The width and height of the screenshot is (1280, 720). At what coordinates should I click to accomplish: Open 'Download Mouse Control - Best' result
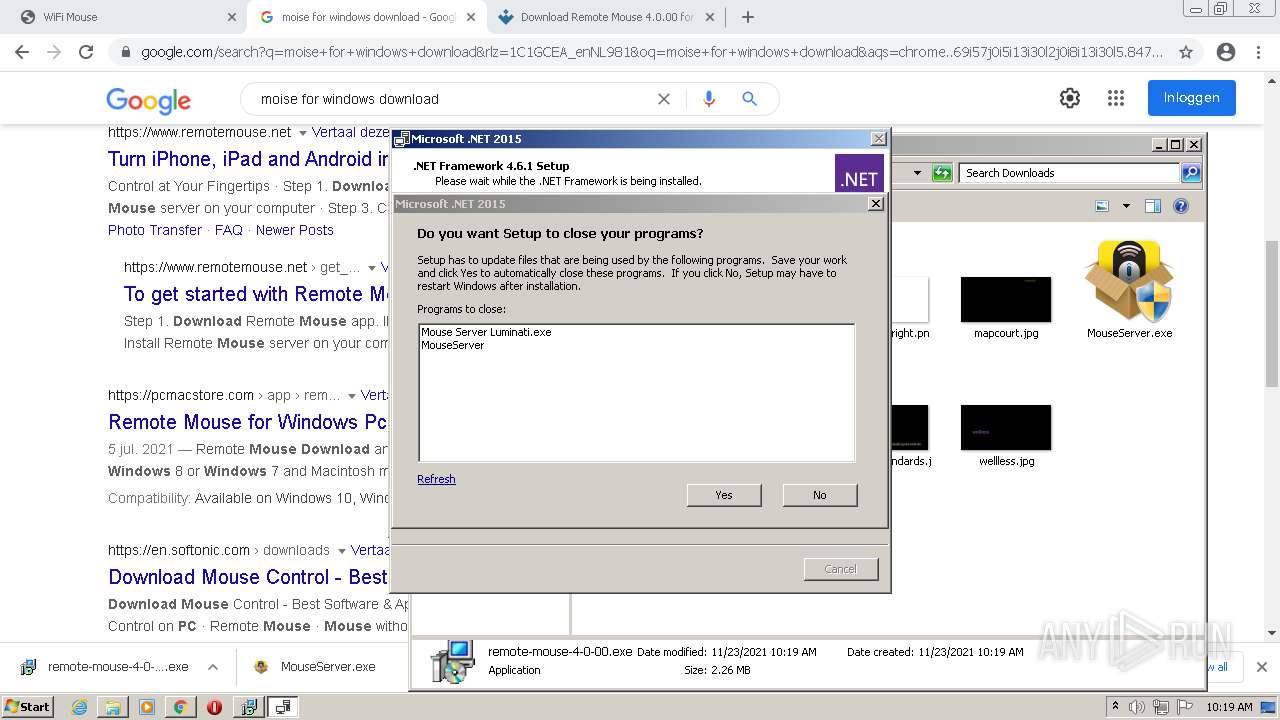[248, 577]
